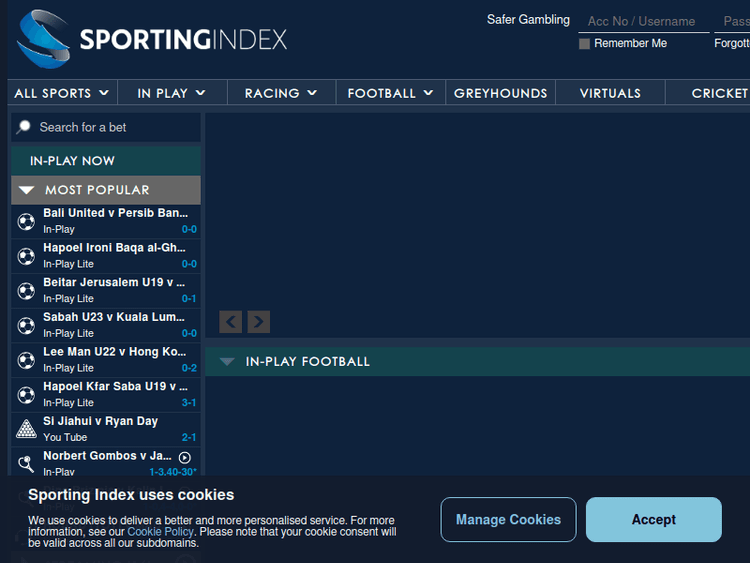Viewport: 750px width, 563px height.
Task: Click the previous carousel arrow
Action: pos(231,321)
